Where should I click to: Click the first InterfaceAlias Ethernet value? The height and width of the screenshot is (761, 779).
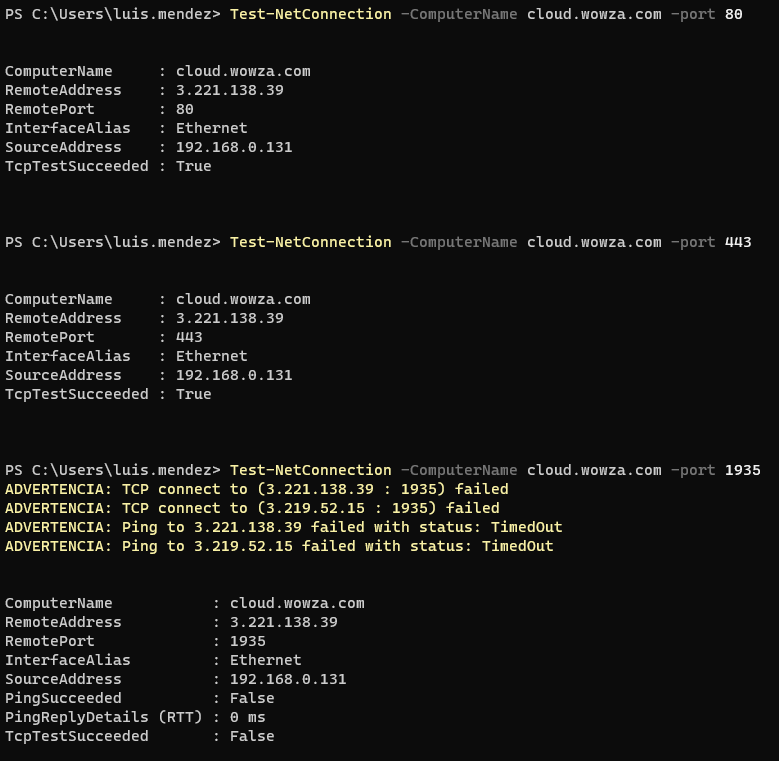[211, 128]
